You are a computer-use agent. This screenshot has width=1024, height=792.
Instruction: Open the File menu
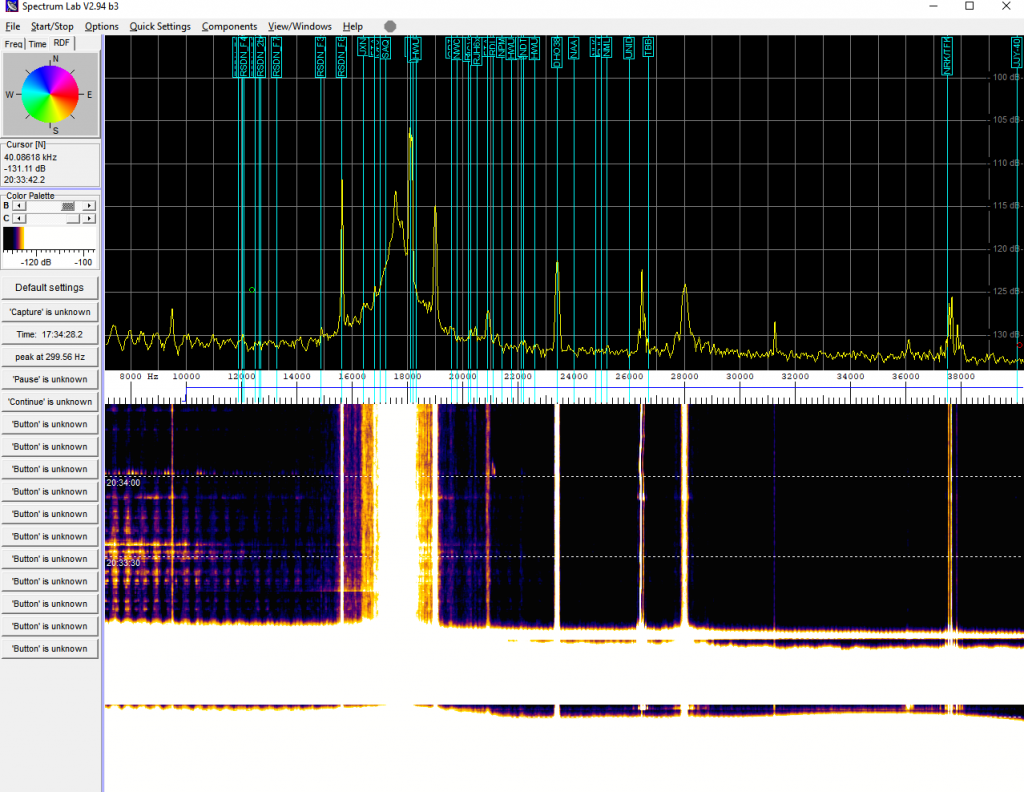click(x=12, y=26)
